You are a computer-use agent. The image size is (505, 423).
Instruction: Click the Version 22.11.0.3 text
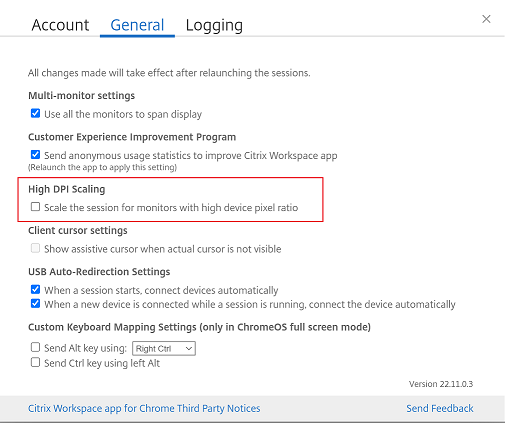pos(441,384)
